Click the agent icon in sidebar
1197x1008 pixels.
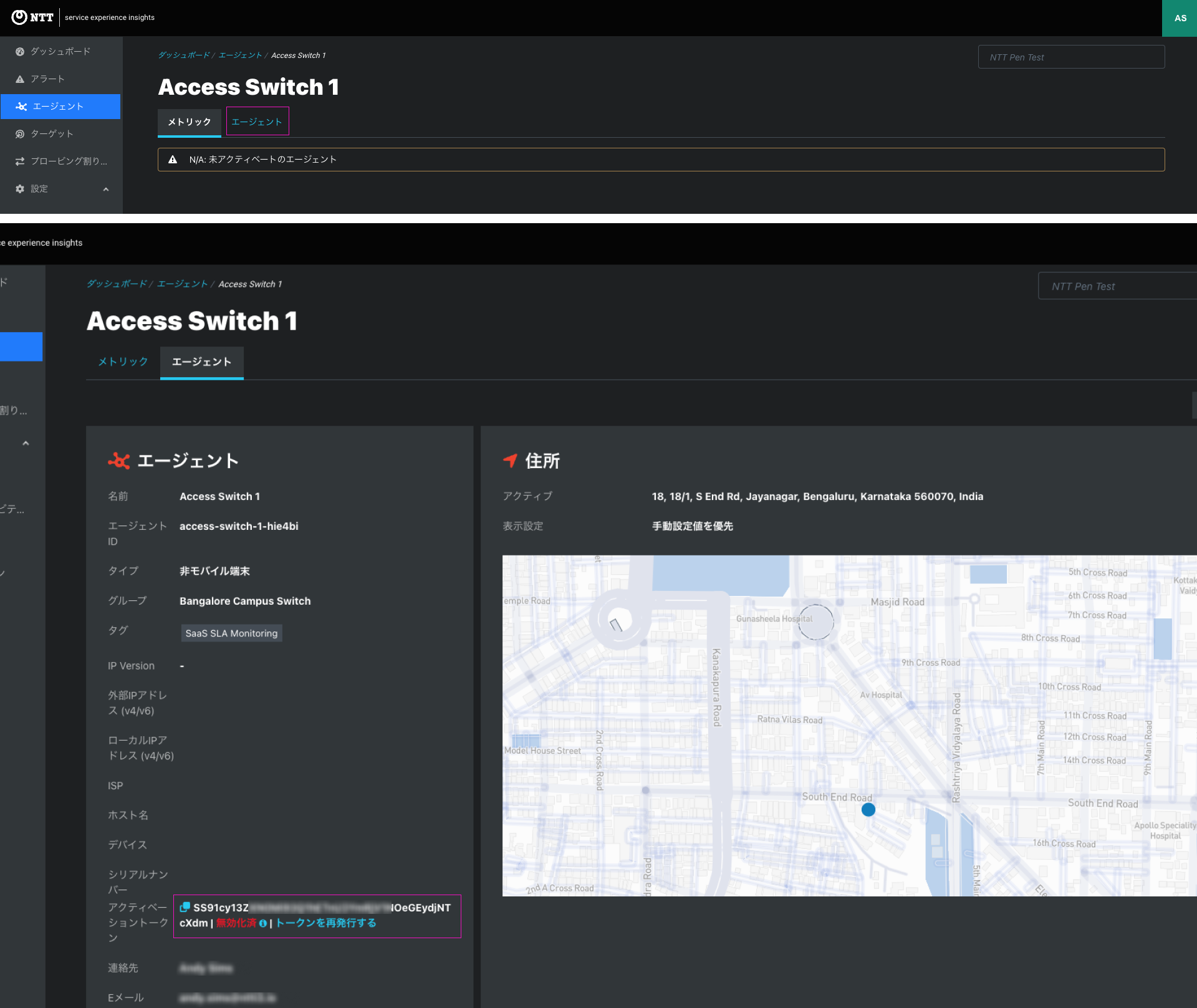(21, 107)
